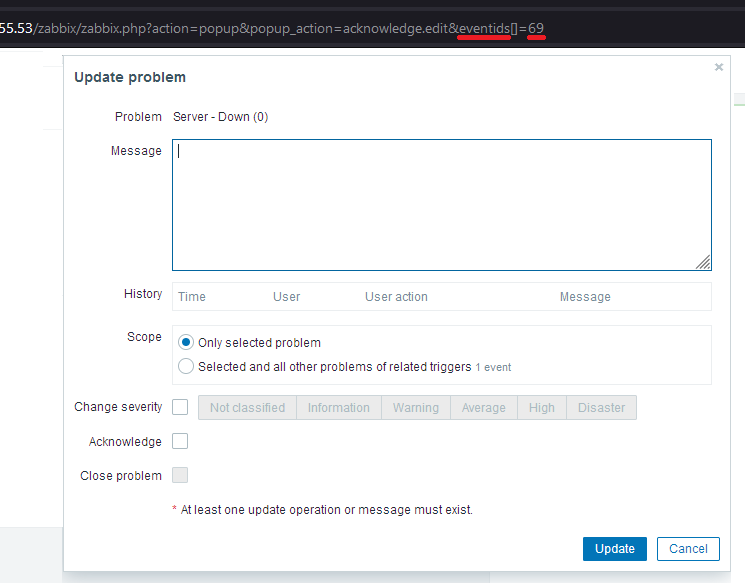Choose Disaster severity level
Screen dimensions: 745x583
(x=601, y=407)
